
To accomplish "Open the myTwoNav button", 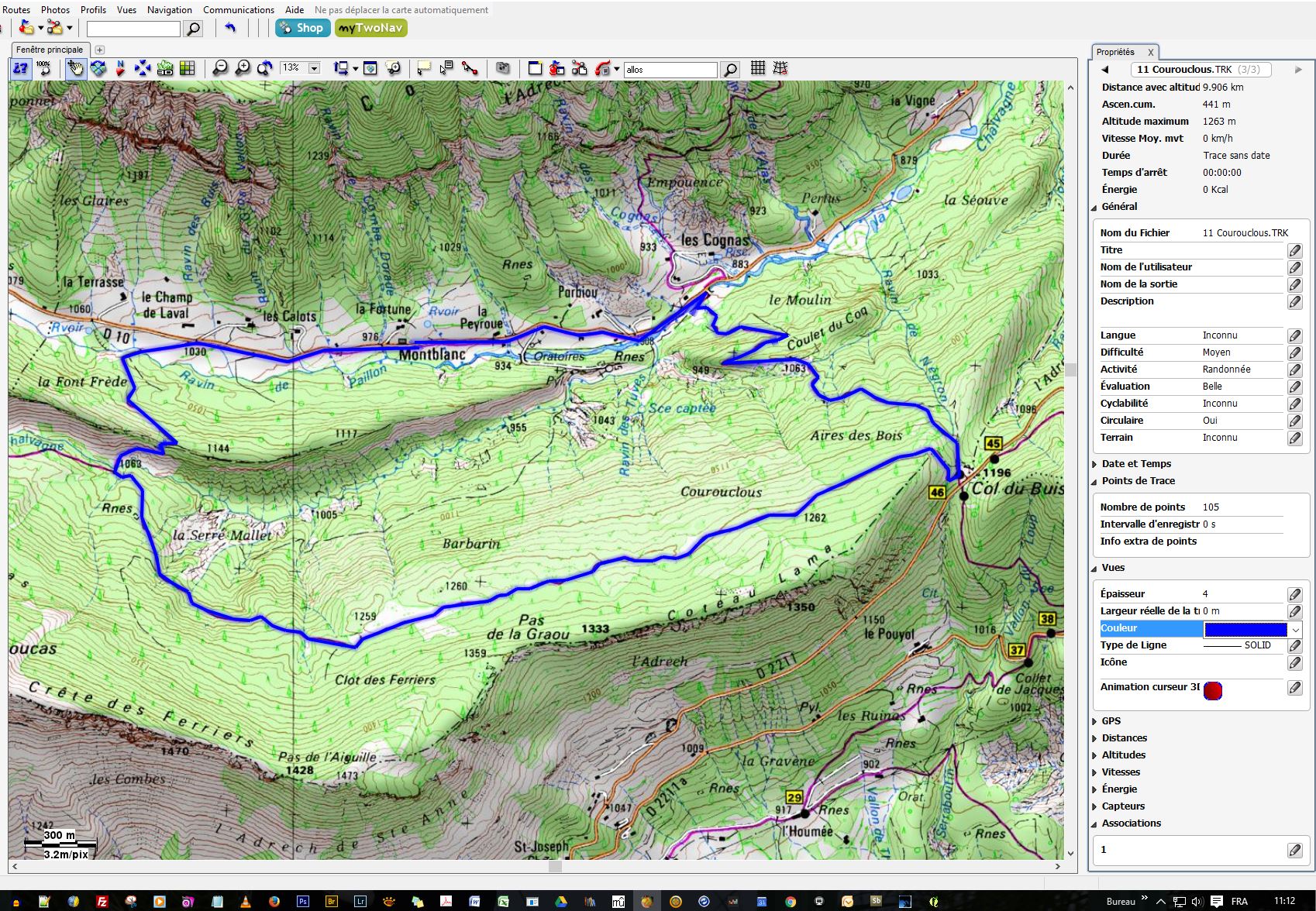I will tap(370, 29).
